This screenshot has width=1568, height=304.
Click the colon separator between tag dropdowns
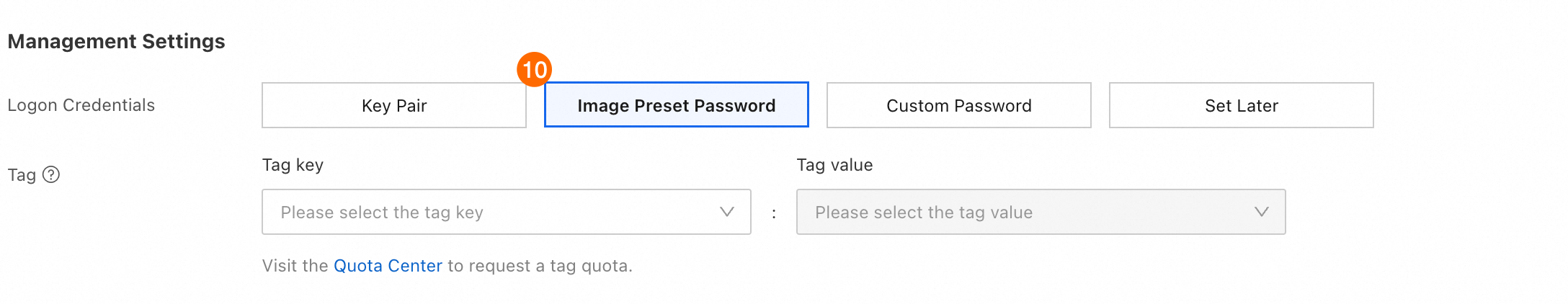[x=774, y=213]
